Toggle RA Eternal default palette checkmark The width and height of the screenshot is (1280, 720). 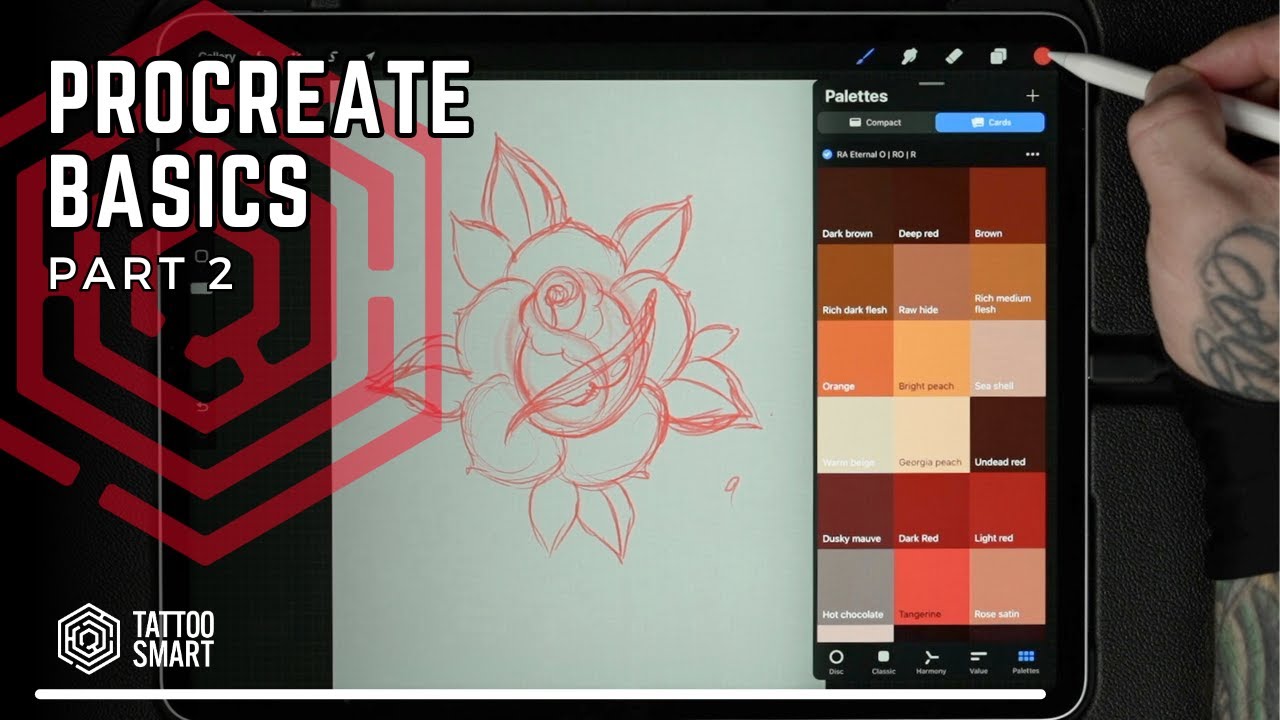pos(827,155)
